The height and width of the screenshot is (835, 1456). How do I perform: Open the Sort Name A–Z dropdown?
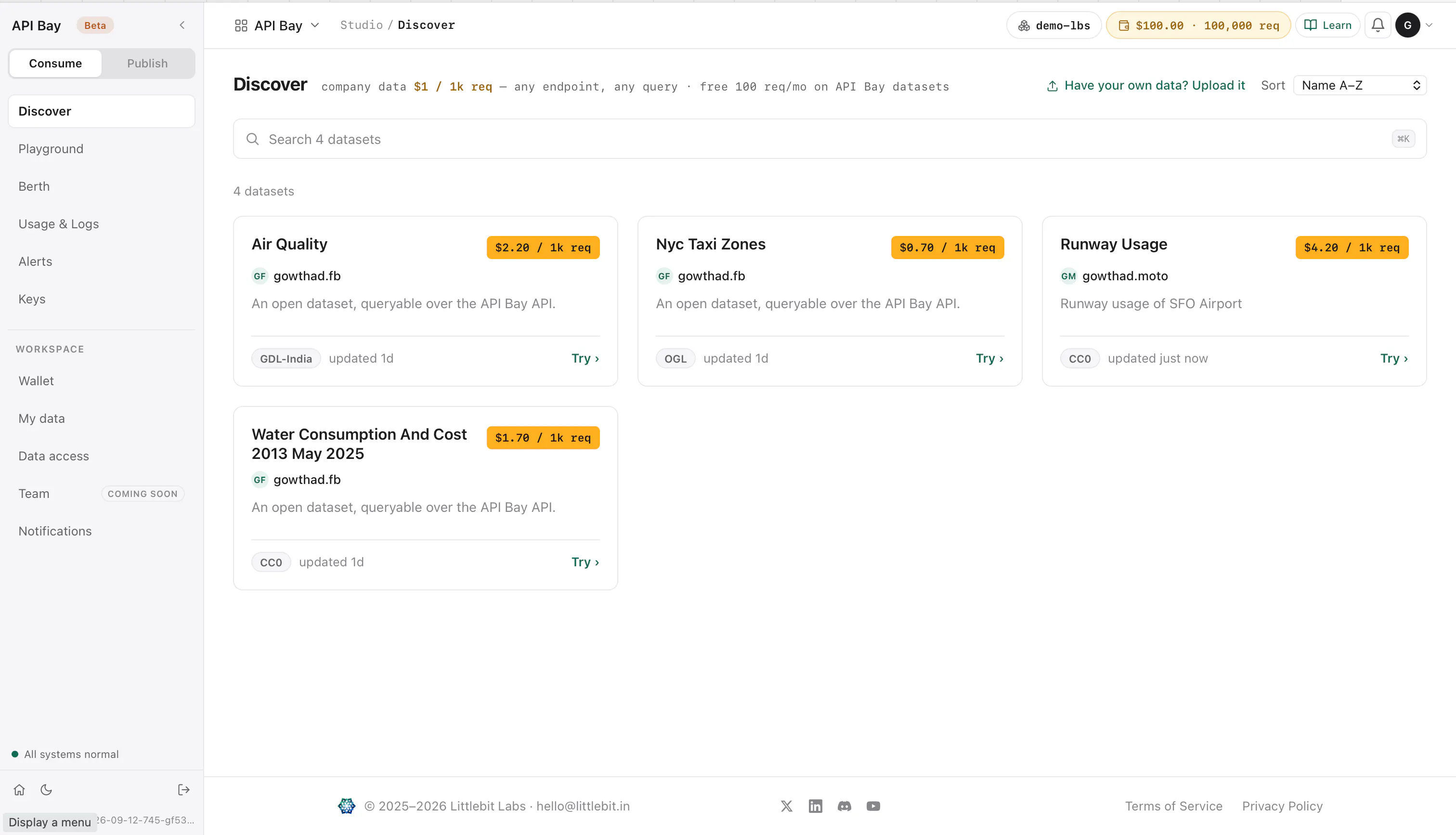point(1360,85)
